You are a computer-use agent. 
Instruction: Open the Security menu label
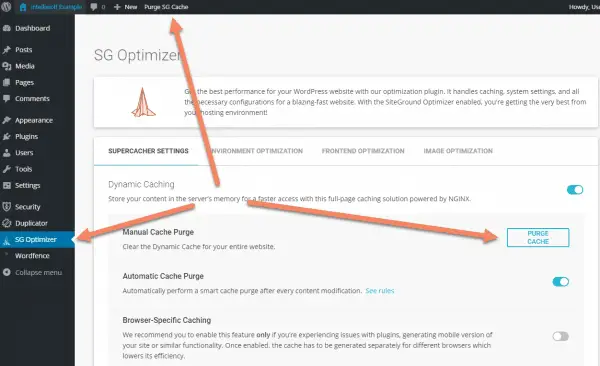coord(28,207)
